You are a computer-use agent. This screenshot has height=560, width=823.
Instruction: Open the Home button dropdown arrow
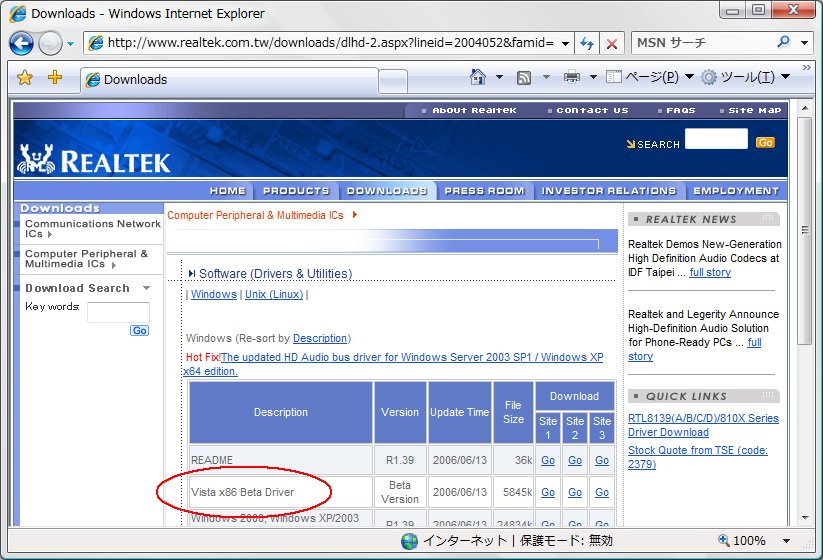499,77
